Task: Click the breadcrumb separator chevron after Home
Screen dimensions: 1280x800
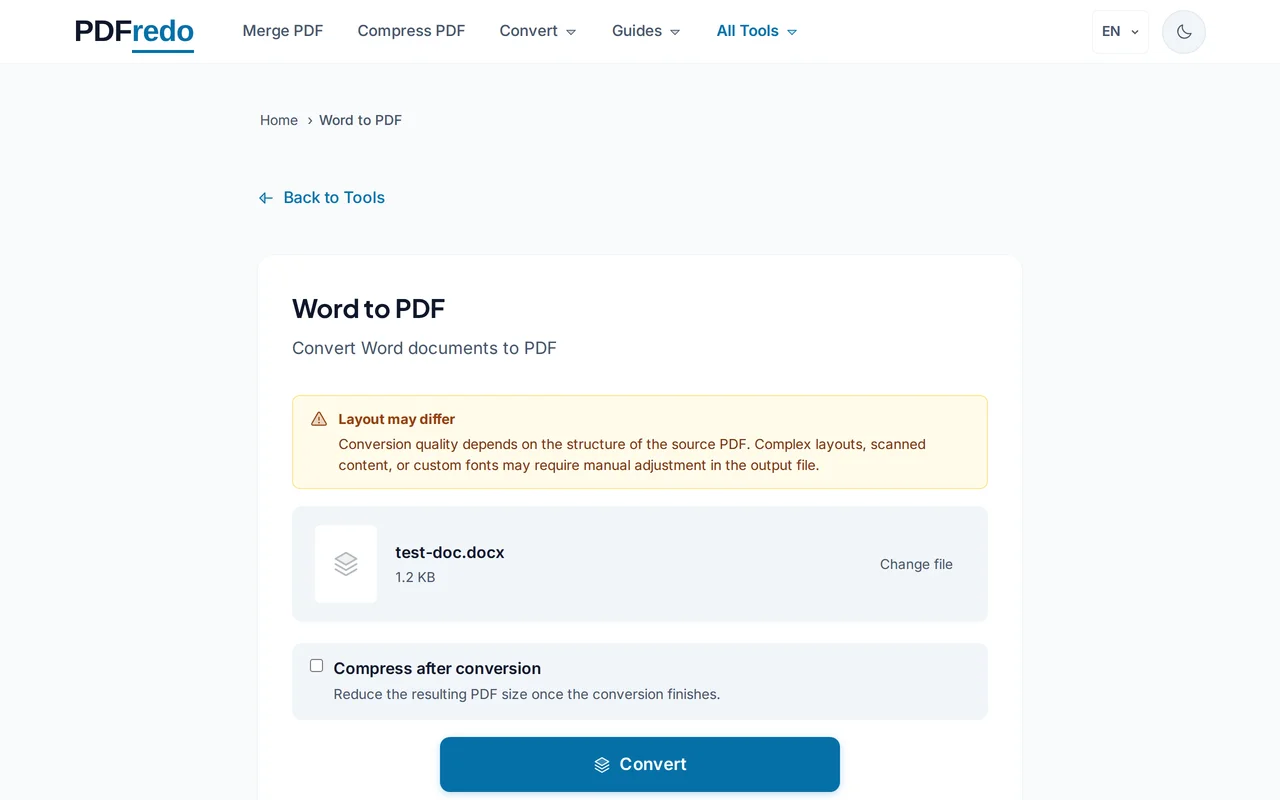Action: 309,120
